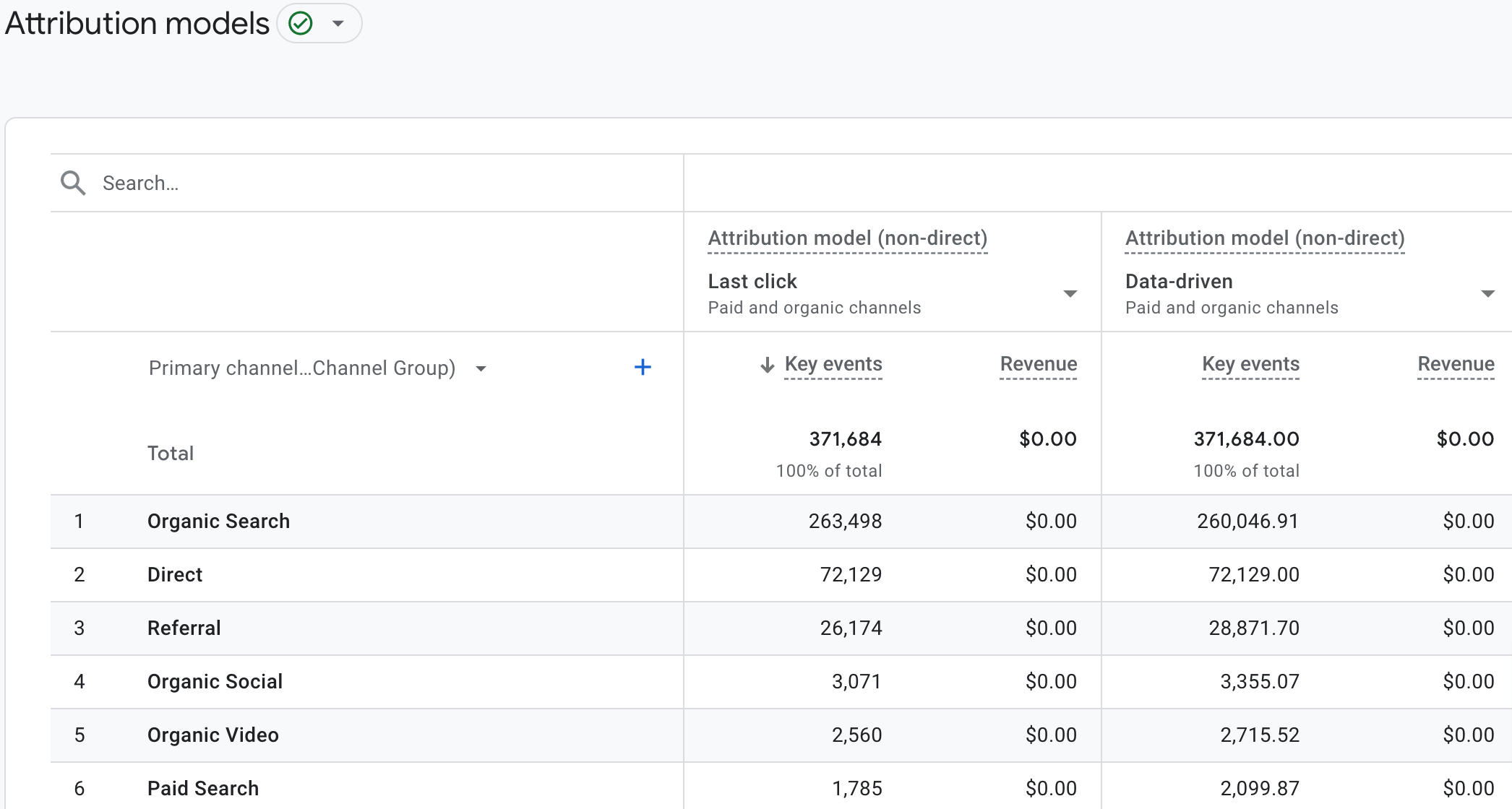1512x809 pixels.
Task: Expand the Last click attribution model dropdown
Action: click(1070, 294)
